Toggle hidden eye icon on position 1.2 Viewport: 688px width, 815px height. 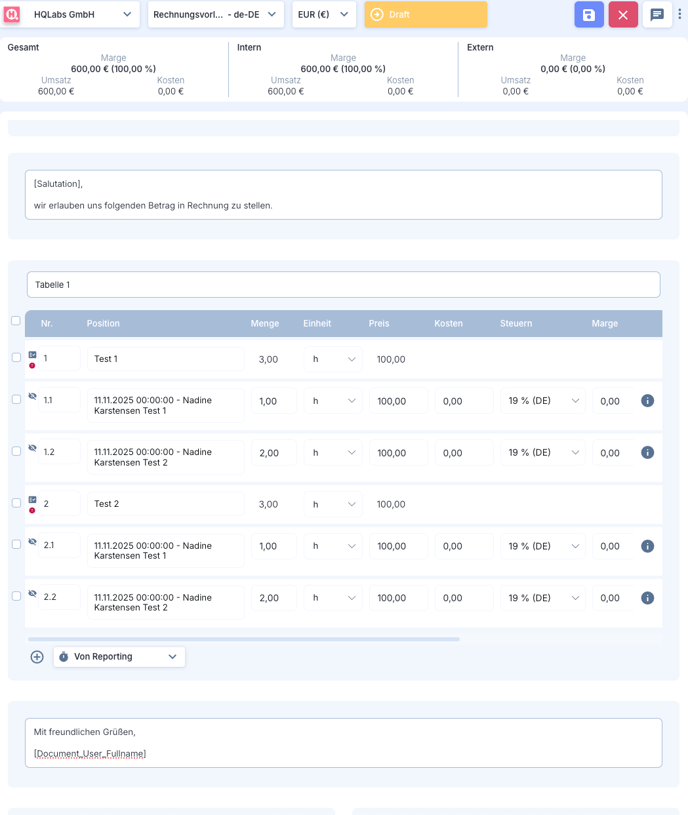point(32,448)
